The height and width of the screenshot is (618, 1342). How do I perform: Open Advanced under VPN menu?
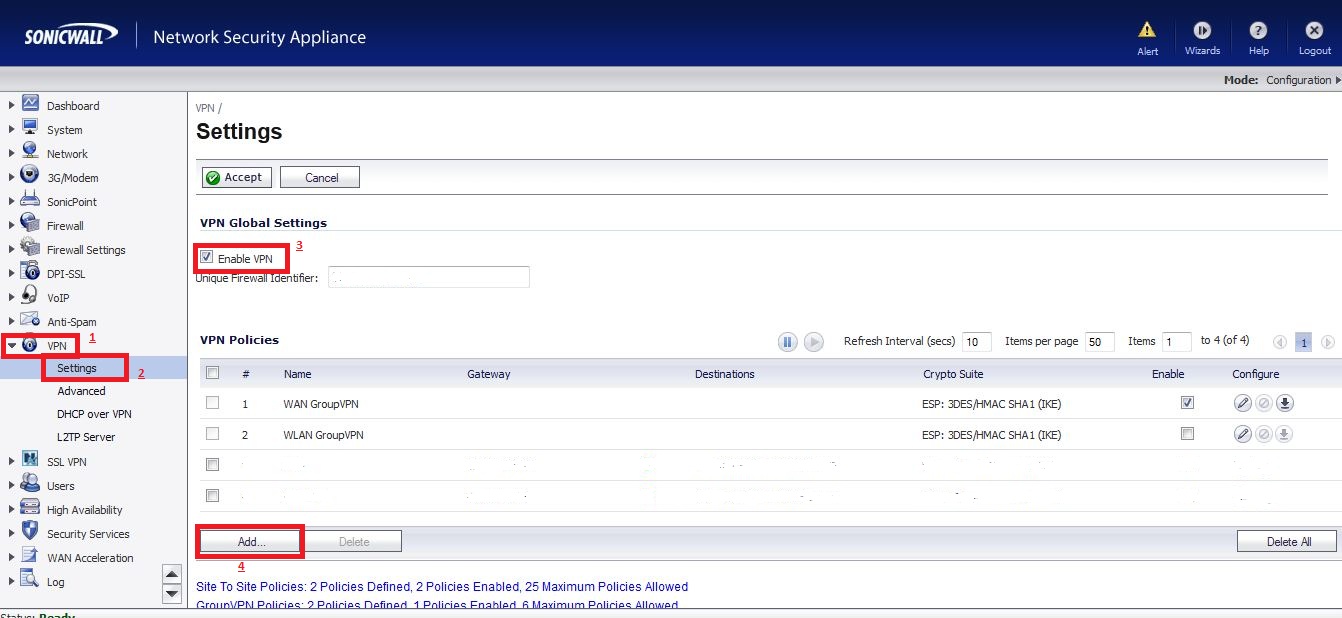click(x=81, y=391)
